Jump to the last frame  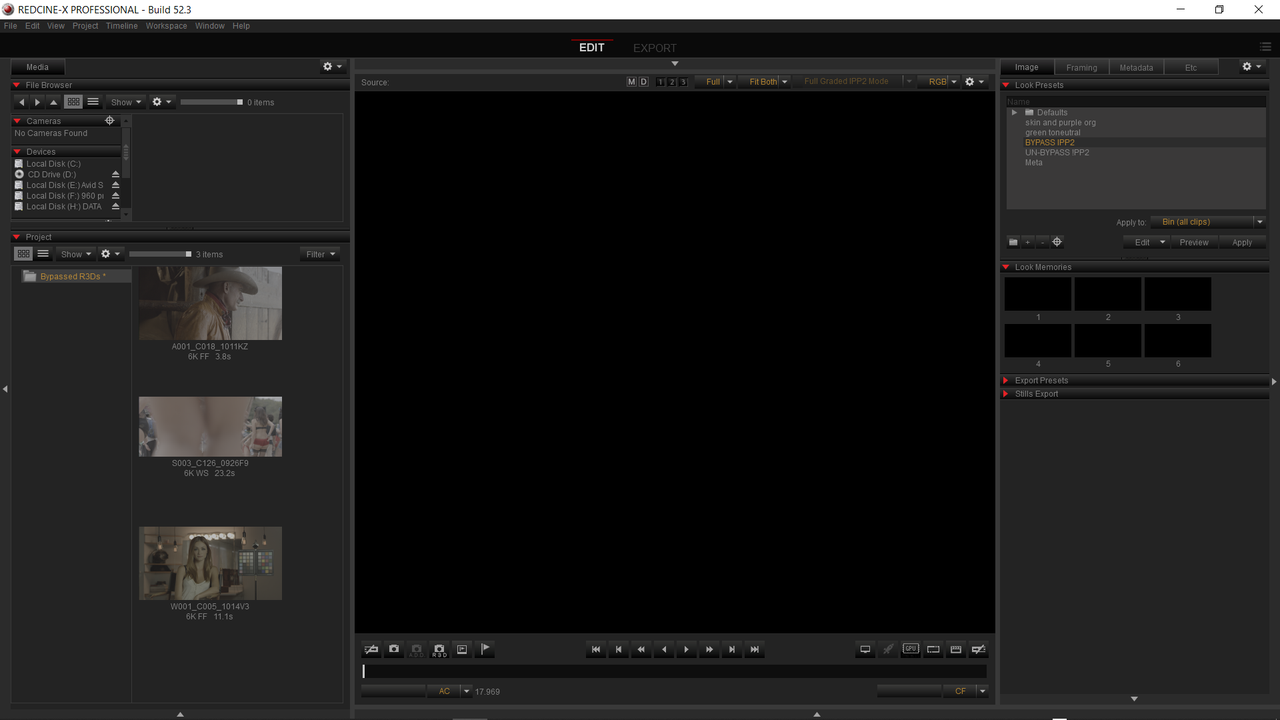click(755, 649)
